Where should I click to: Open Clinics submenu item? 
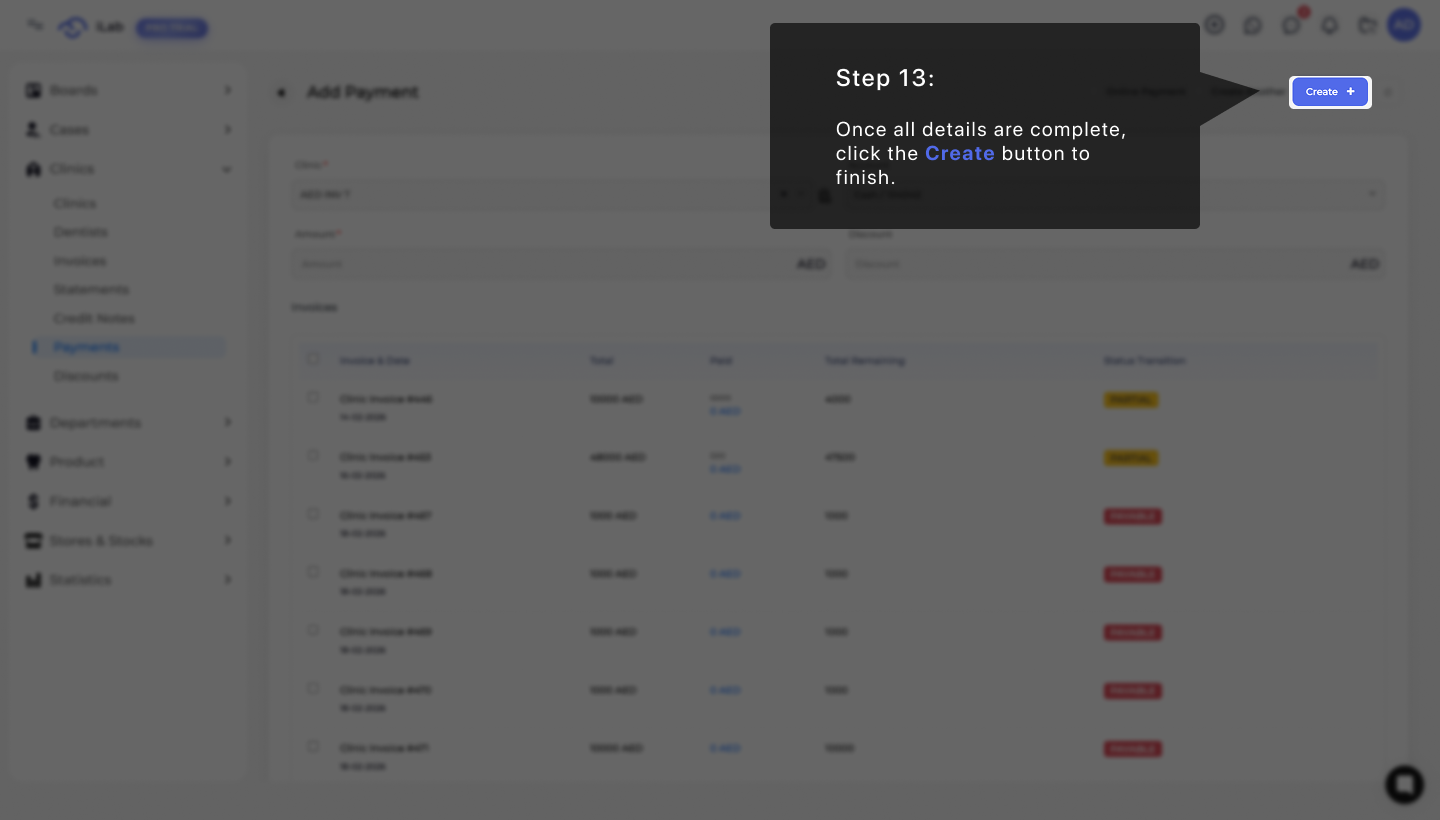[75, 203]
